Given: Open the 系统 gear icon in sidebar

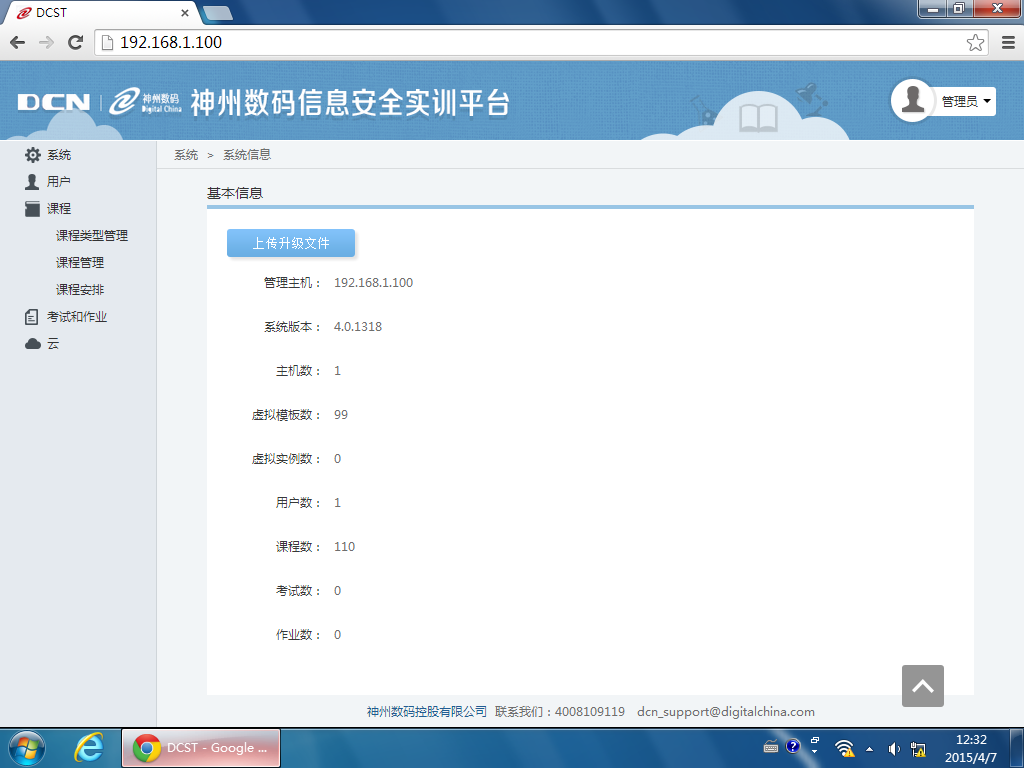Looking at the screenshot, I should pyautogui.click(x=33, y=155).
